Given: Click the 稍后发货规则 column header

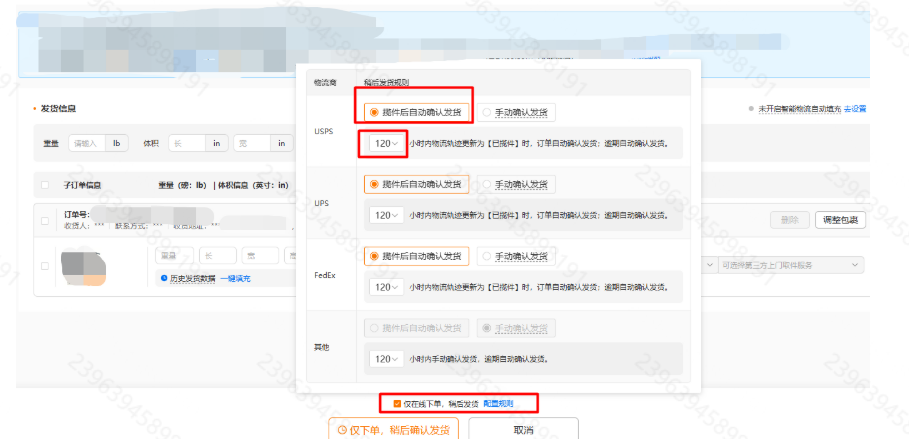Looking at the screenshot, I should click(x=387, y=82).
